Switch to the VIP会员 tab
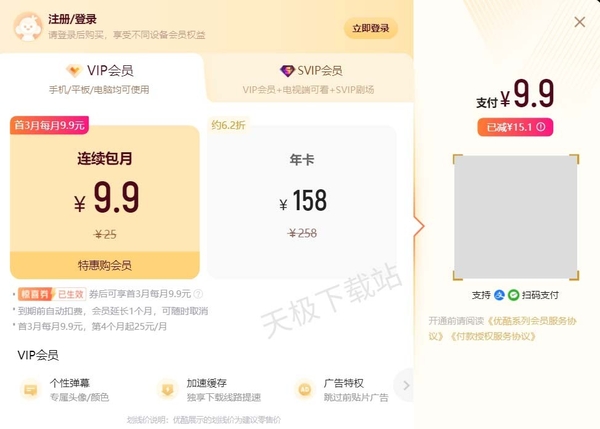Screen dimensions: 600x429 tap(101, 78)
